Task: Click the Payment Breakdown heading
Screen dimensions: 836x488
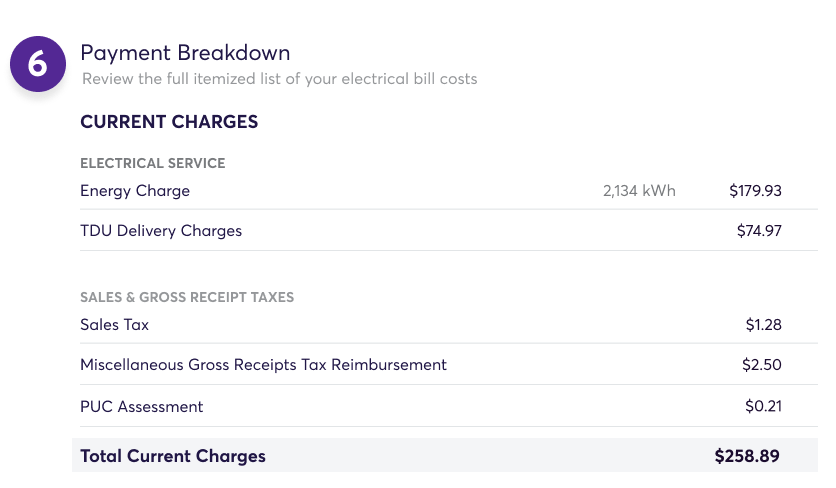Action: click(x=185, y=53)
